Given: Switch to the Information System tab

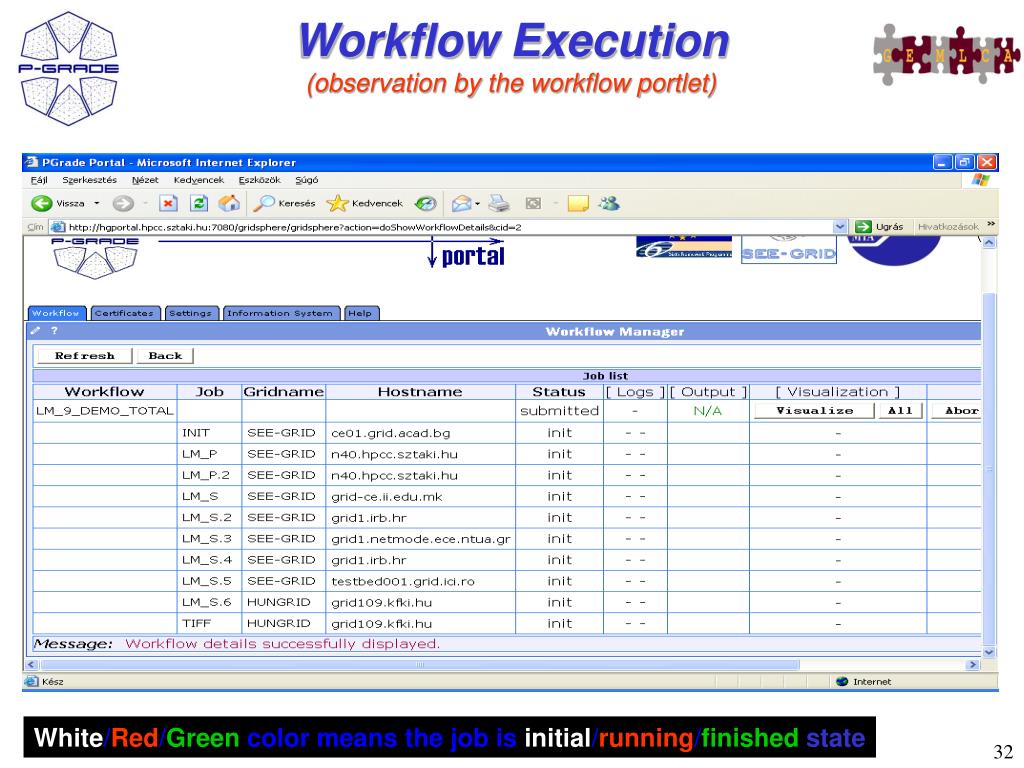Looking at the screenshot, I should [x=281, y=313].
